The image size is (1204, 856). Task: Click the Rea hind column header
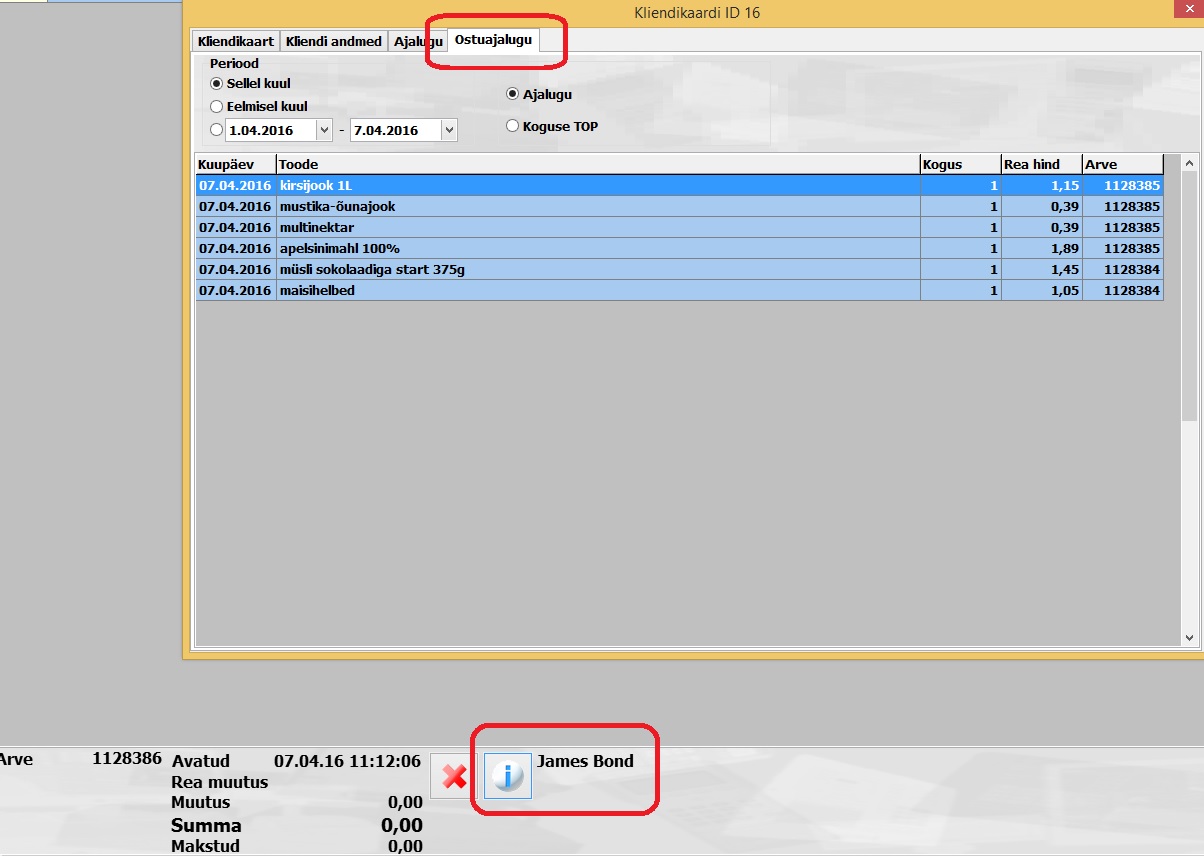[1040, 164]
